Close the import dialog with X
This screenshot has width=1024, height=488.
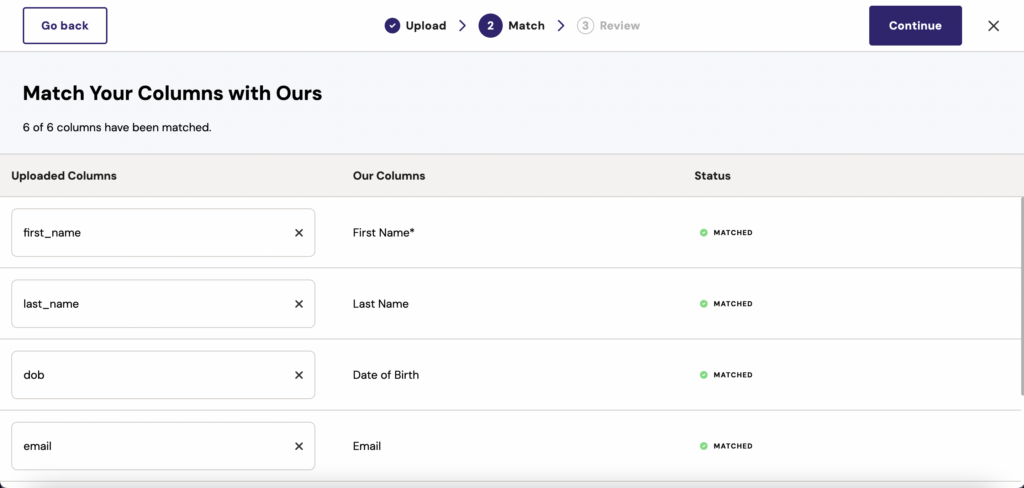(993, 26)
